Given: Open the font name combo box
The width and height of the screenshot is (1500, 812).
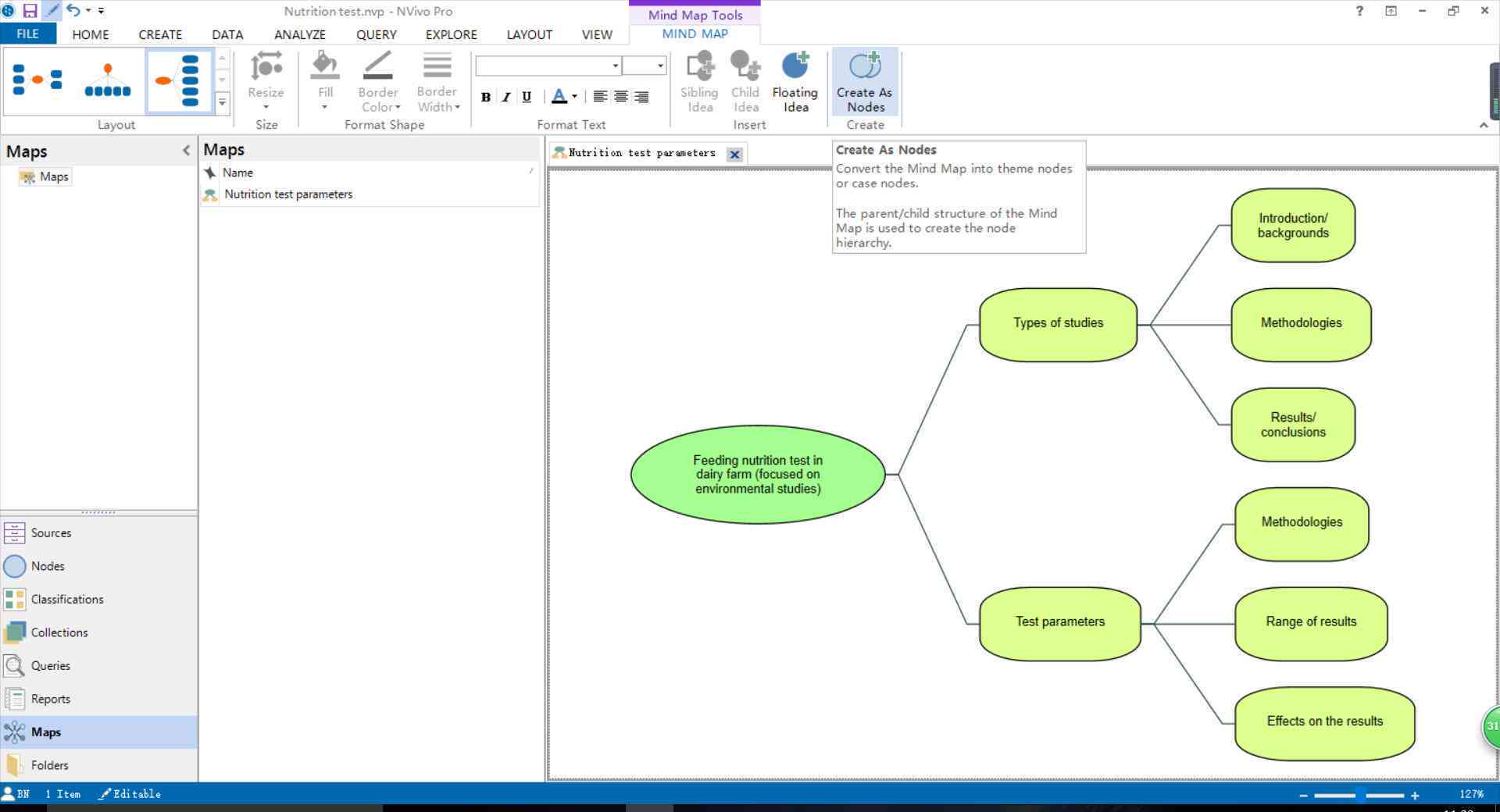Looking at the screenshot, I should (548, 66).
